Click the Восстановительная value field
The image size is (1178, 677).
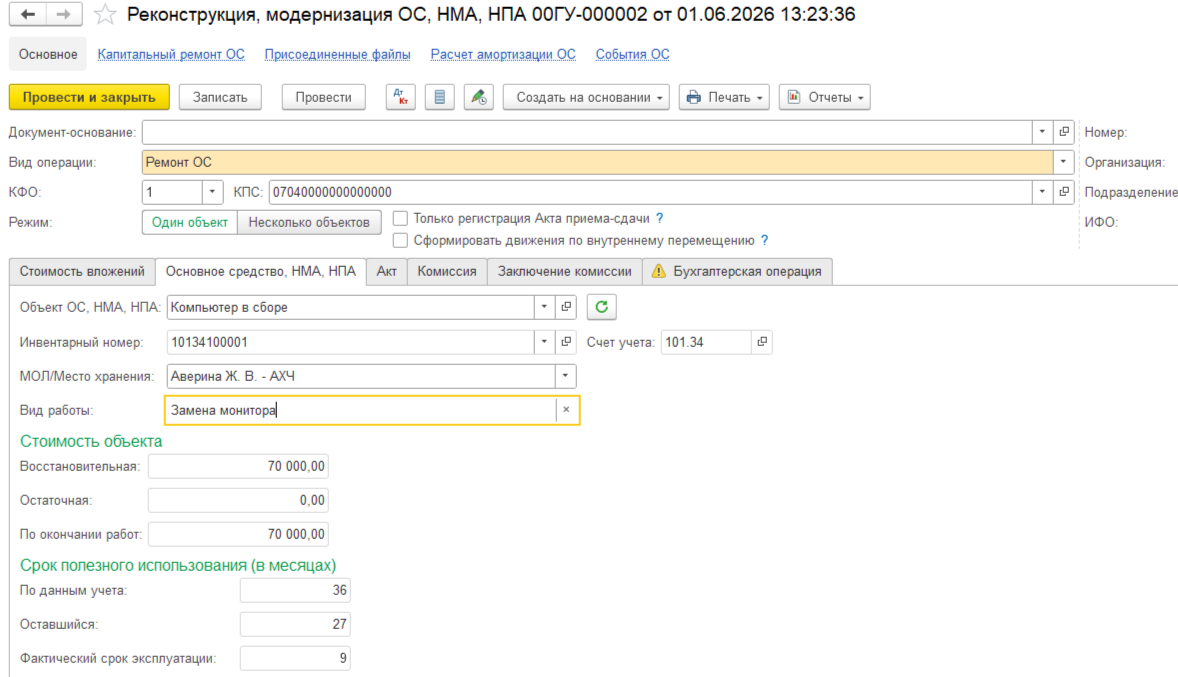pos(238,467)
